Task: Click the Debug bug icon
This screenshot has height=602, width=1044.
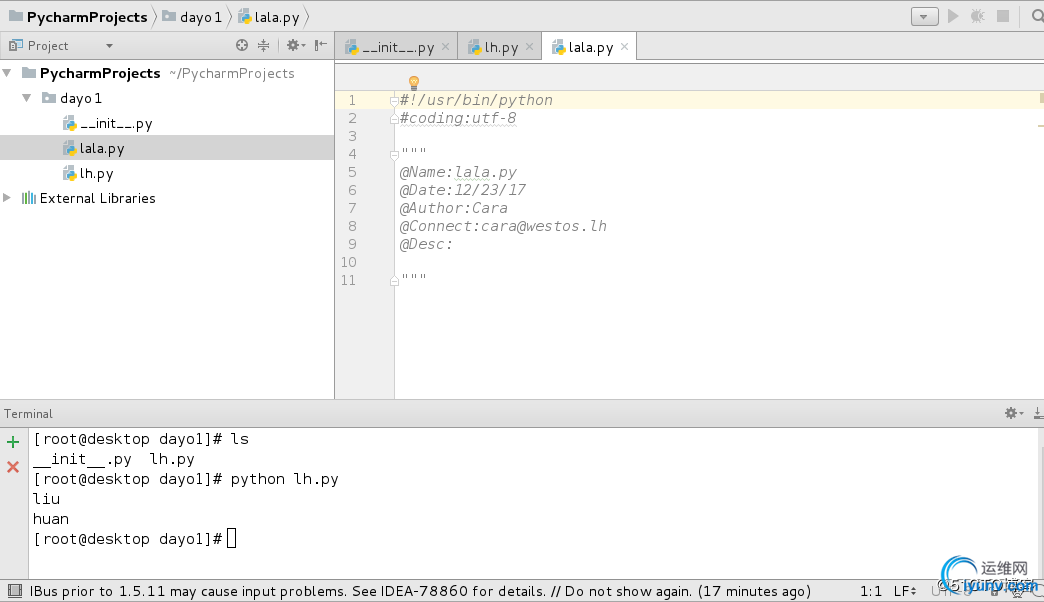Action: point(977,16)
